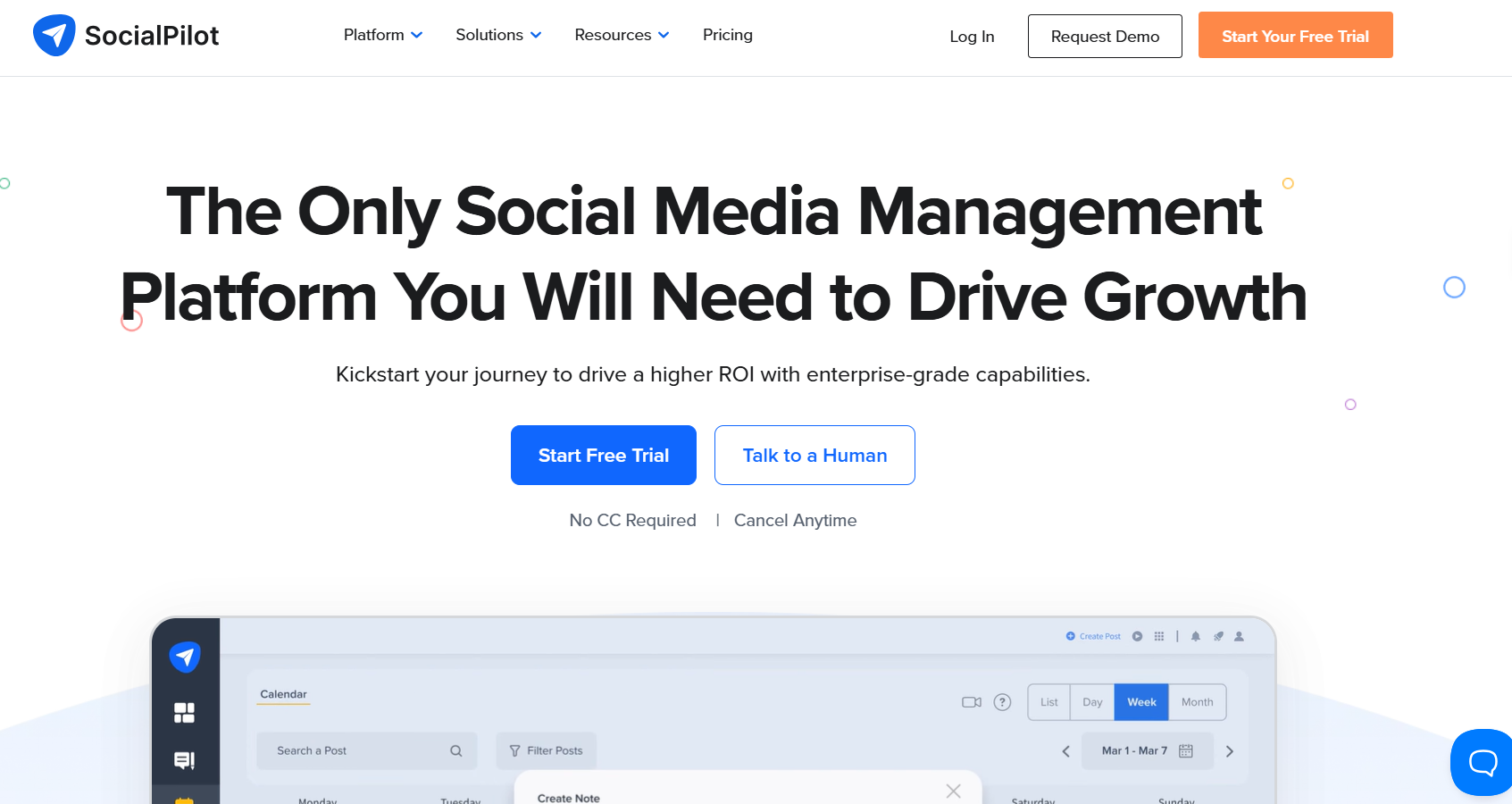Click the rocket icon in dashboard header
1512x804 pixels.
1218,636
